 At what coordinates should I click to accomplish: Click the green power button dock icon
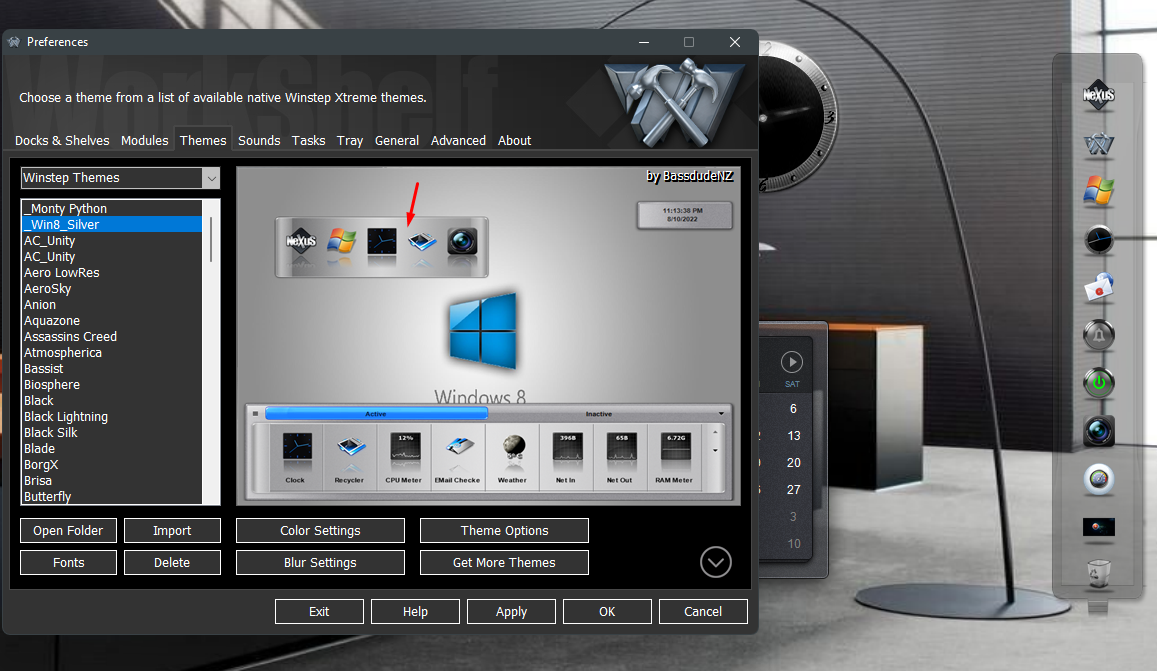1098,383
